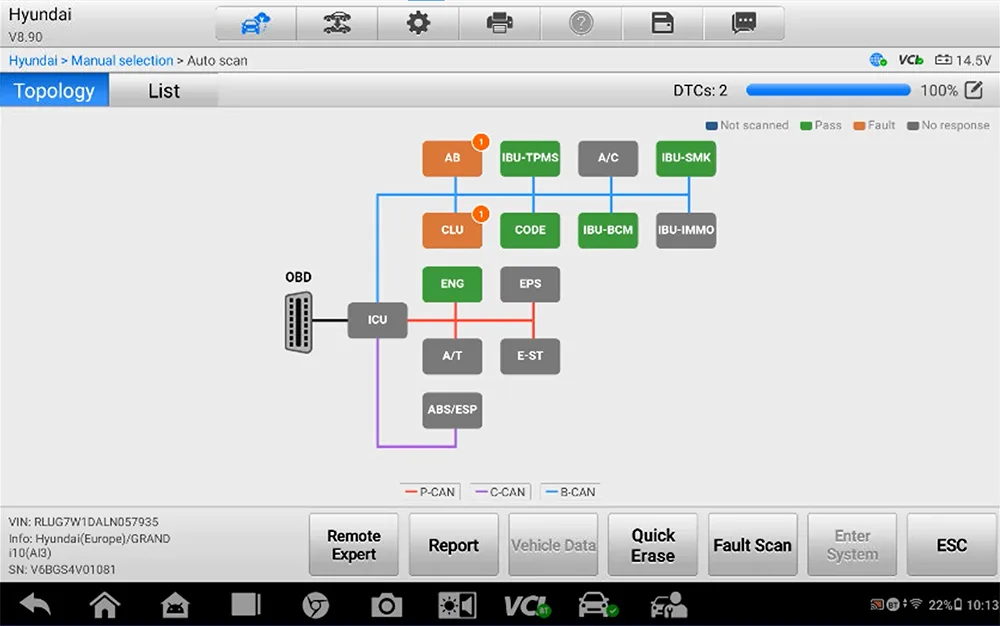Select the A/T module node
Viewport: 1000px width, 626px height.
click(x=452, y=356)
